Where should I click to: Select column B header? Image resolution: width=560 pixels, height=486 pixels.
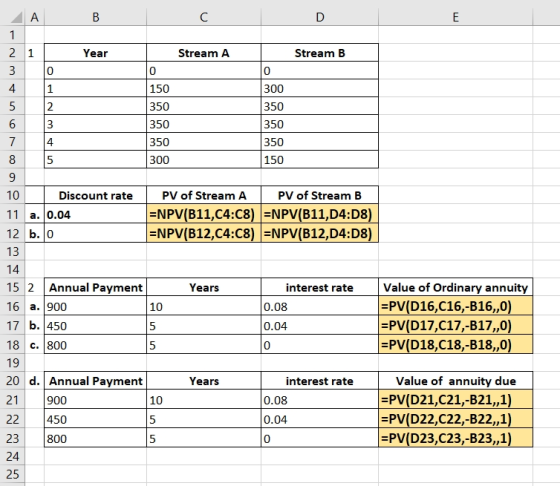click(95, 17)
